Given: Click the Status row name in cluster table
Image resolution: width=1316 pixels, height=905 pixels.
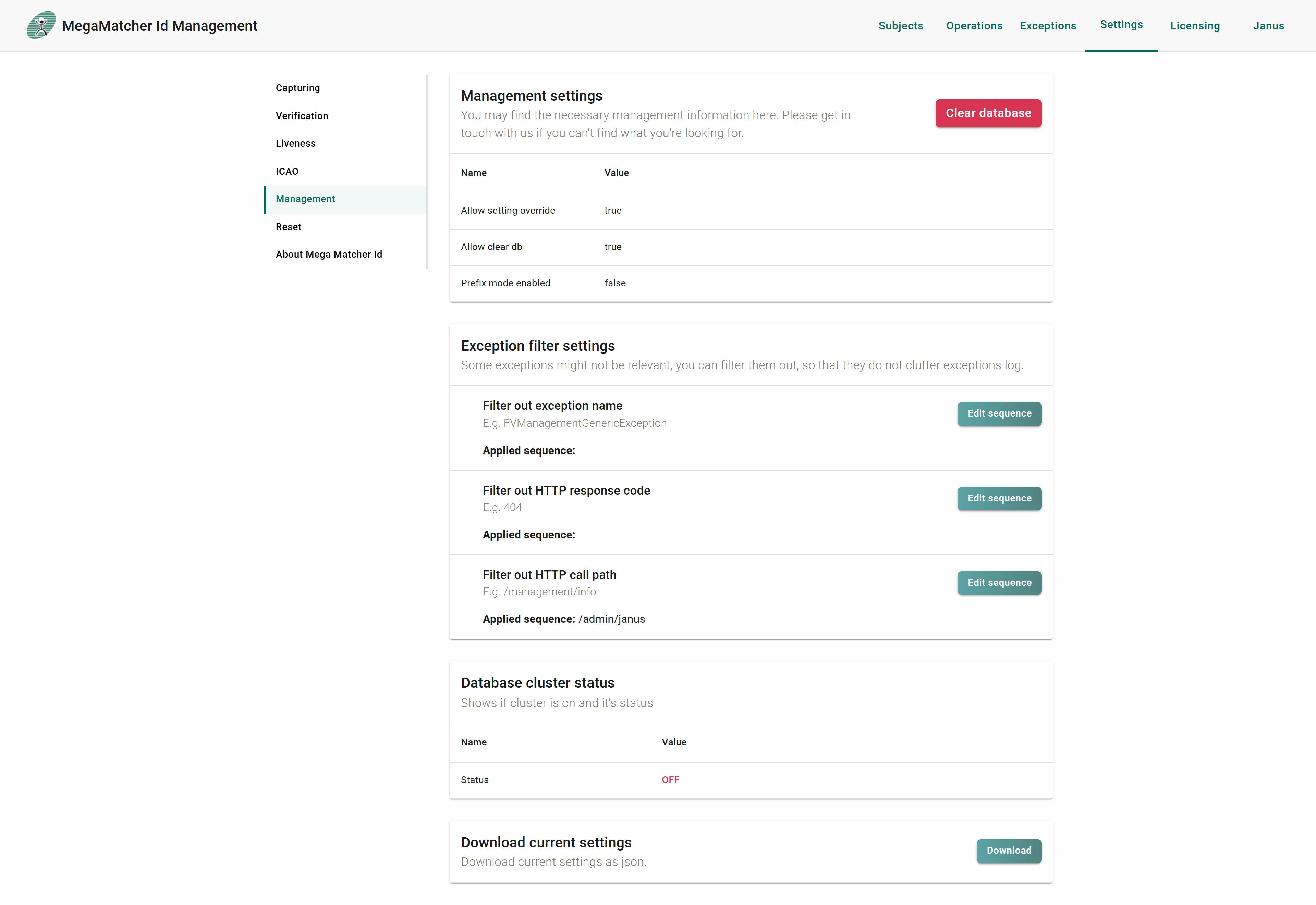Looking at the screenshot, I should pos(474,780).
